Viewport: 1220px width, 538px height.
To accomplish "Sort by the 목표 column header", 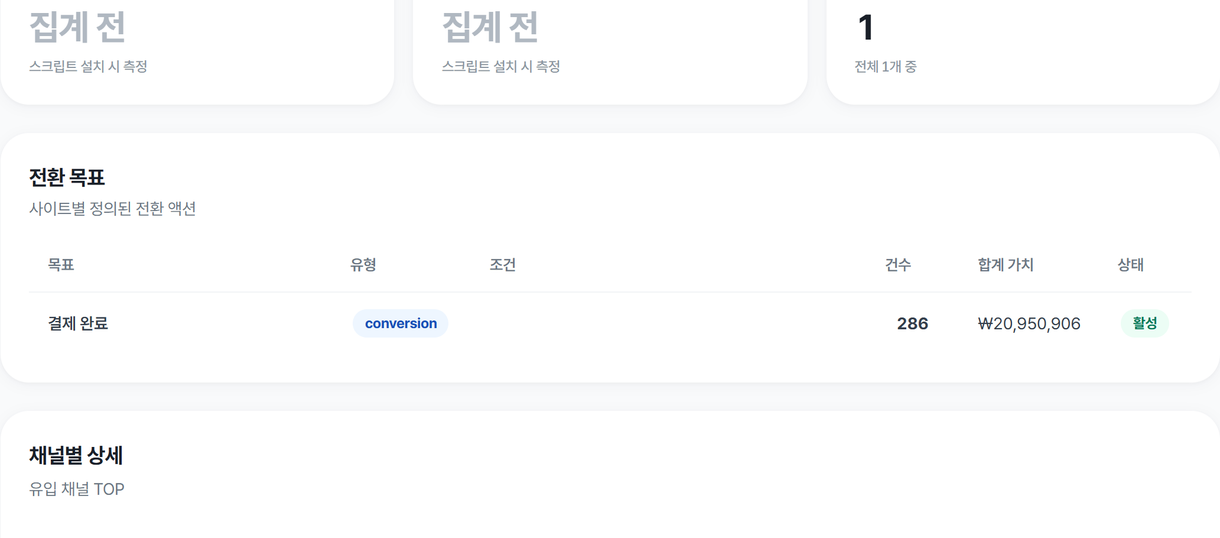I will coord(61,265).
